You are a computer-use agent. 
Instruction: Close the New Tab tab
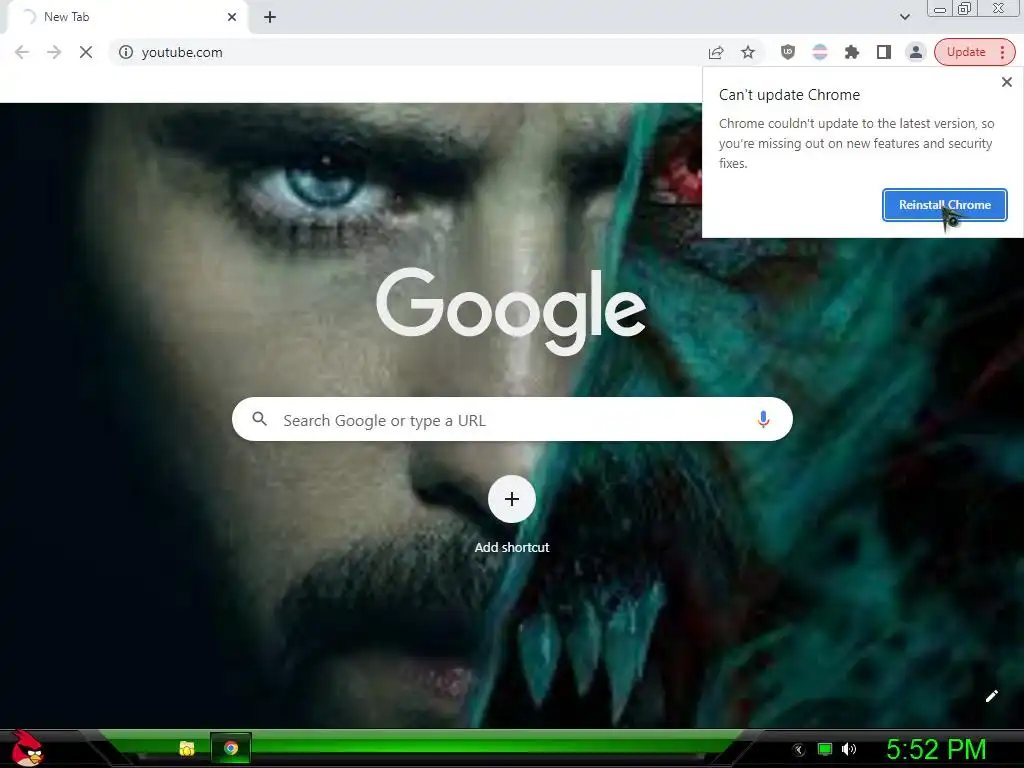pos(232,17)
